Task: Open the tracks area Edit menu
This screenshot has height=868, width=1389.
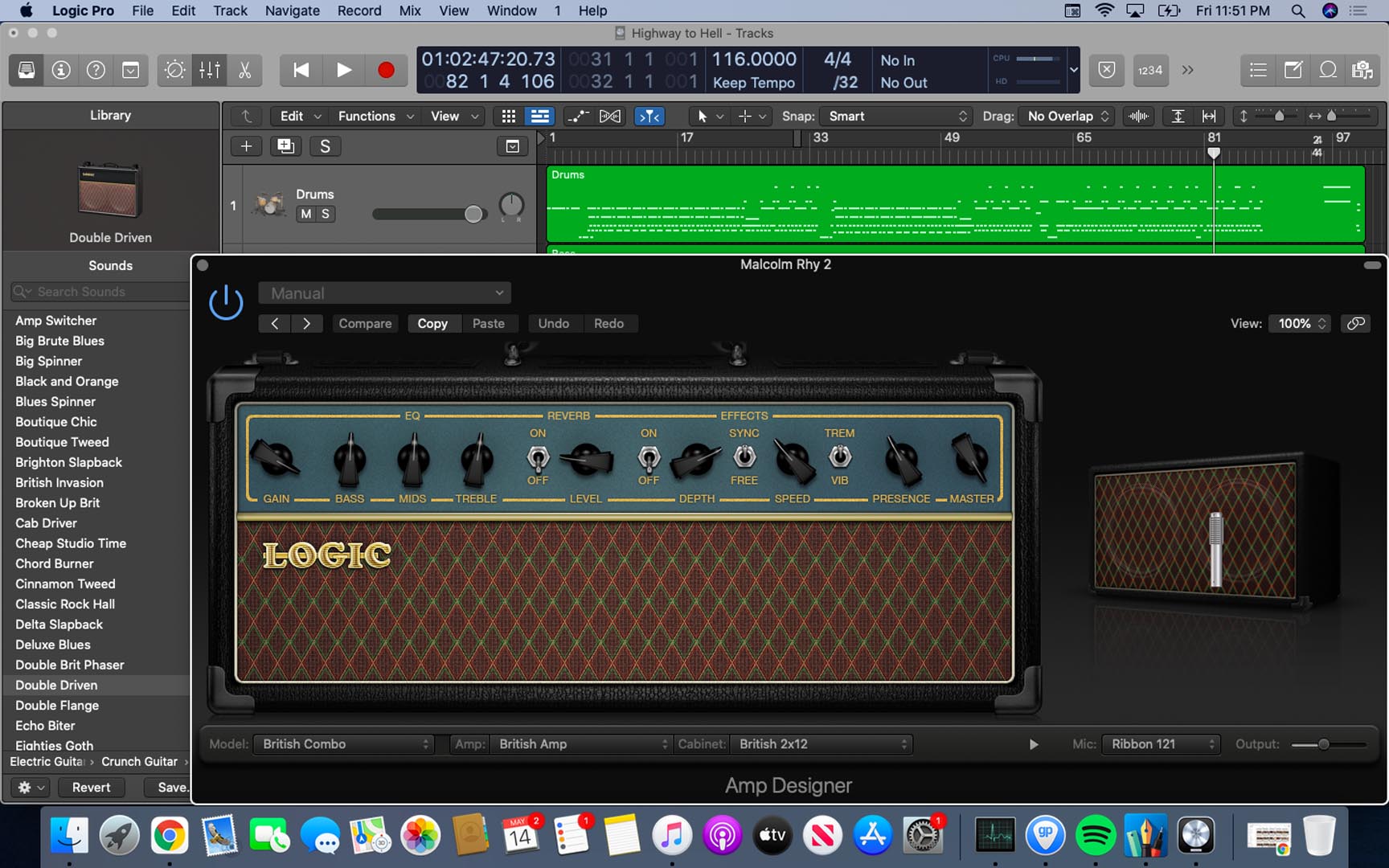Action: pyautogui.click(x=300, y=117)
